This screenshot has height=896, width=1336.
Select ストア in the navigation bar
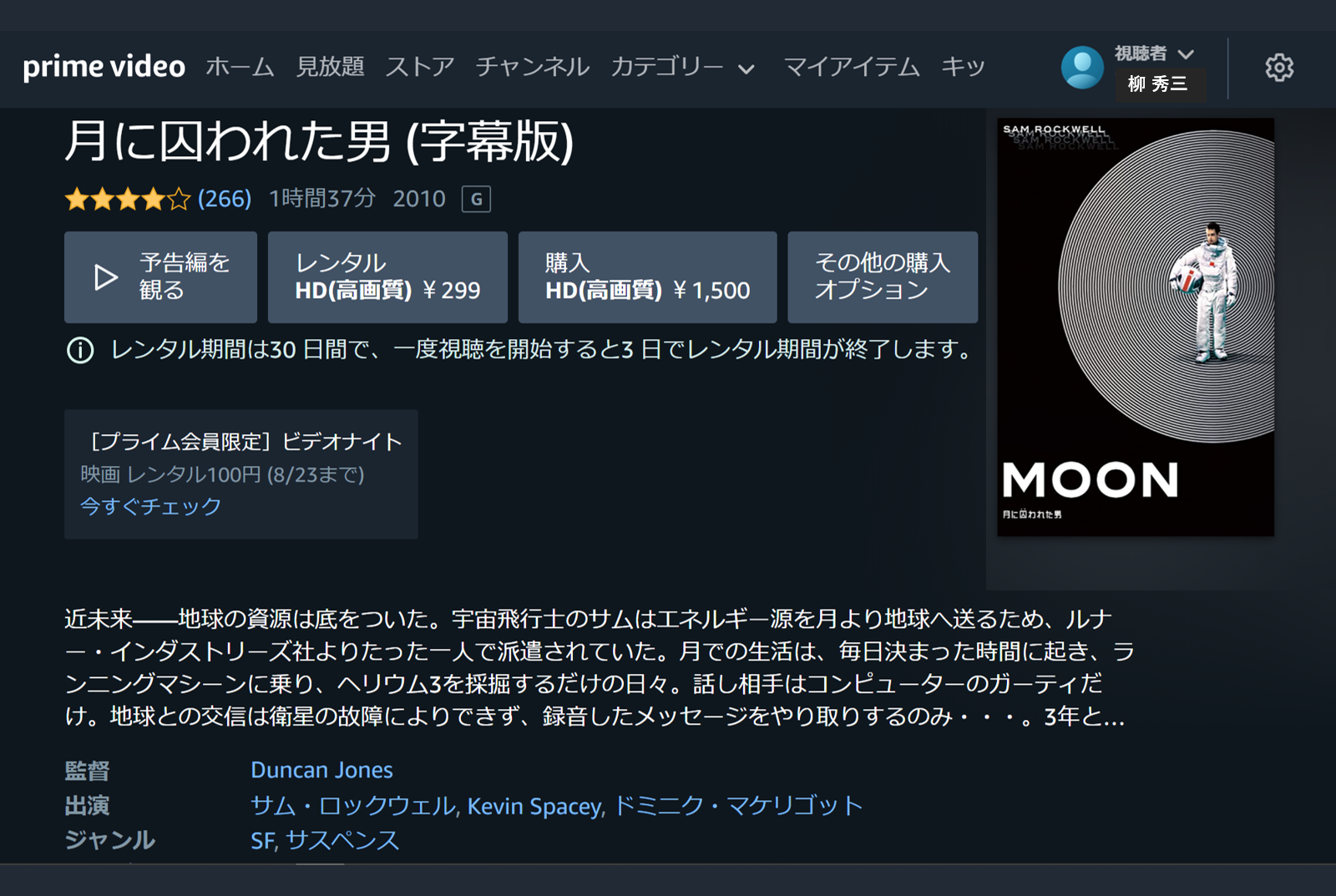point(420,67)
